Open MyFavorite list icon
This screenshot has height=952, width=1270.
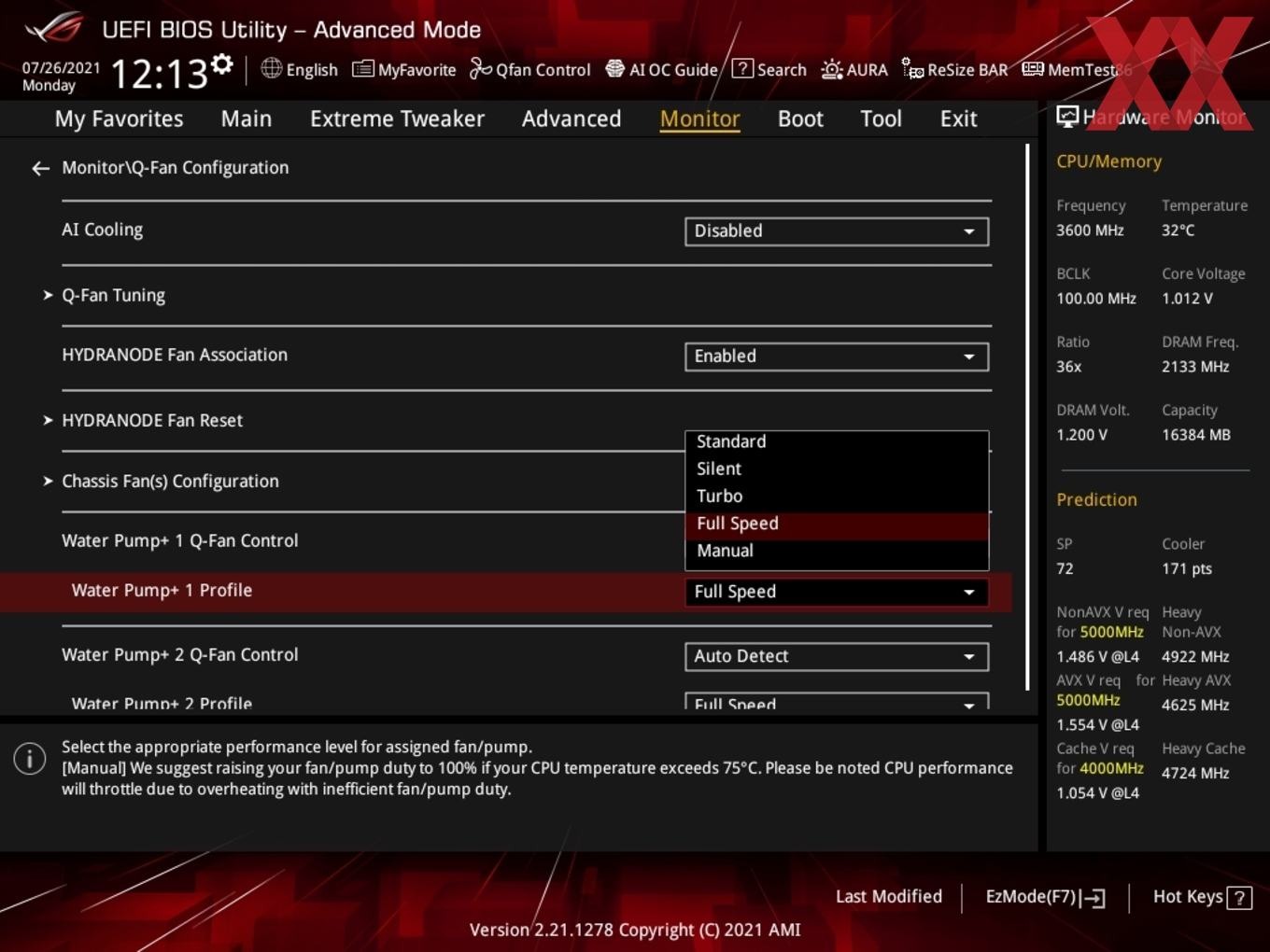click(362, 69)
